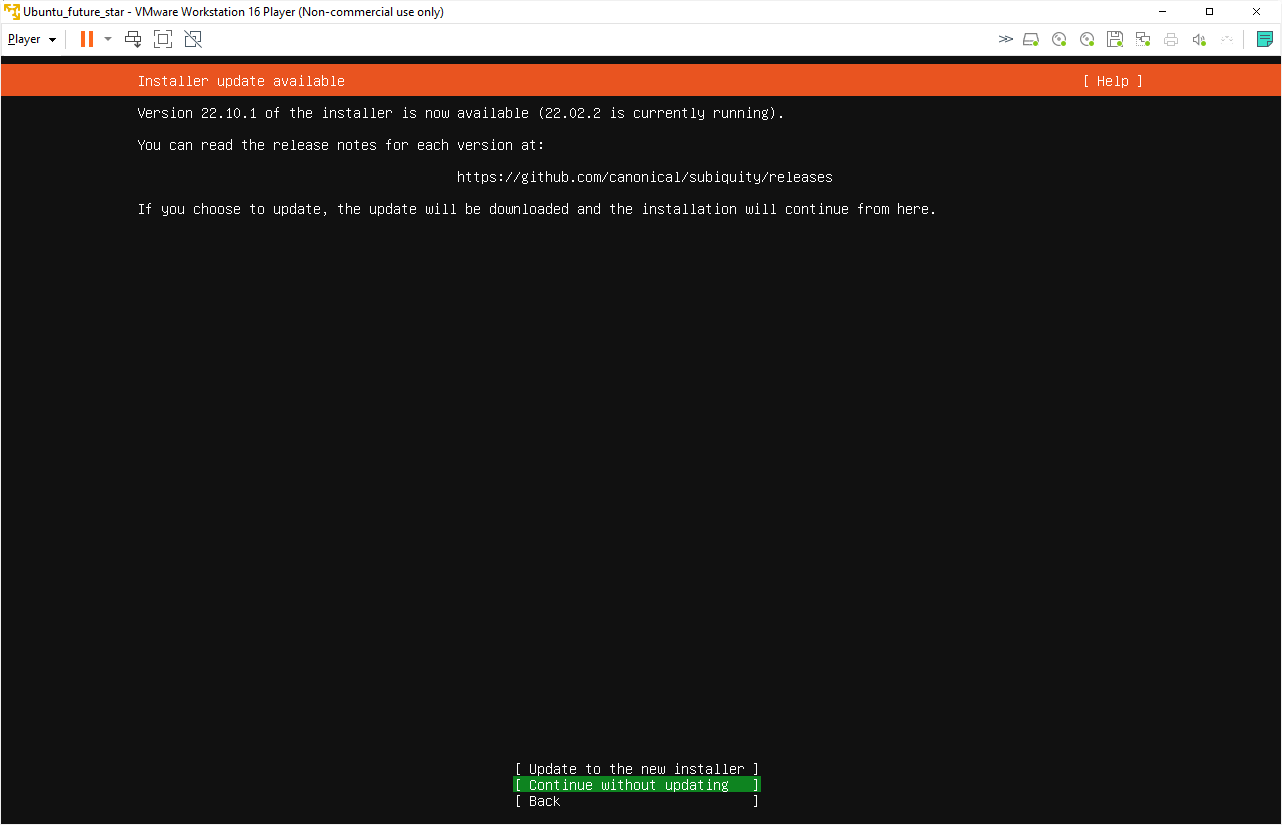Send Ctrl+Alt+Del to the virtual machine

pyautogui.click(x=133, y=39)
